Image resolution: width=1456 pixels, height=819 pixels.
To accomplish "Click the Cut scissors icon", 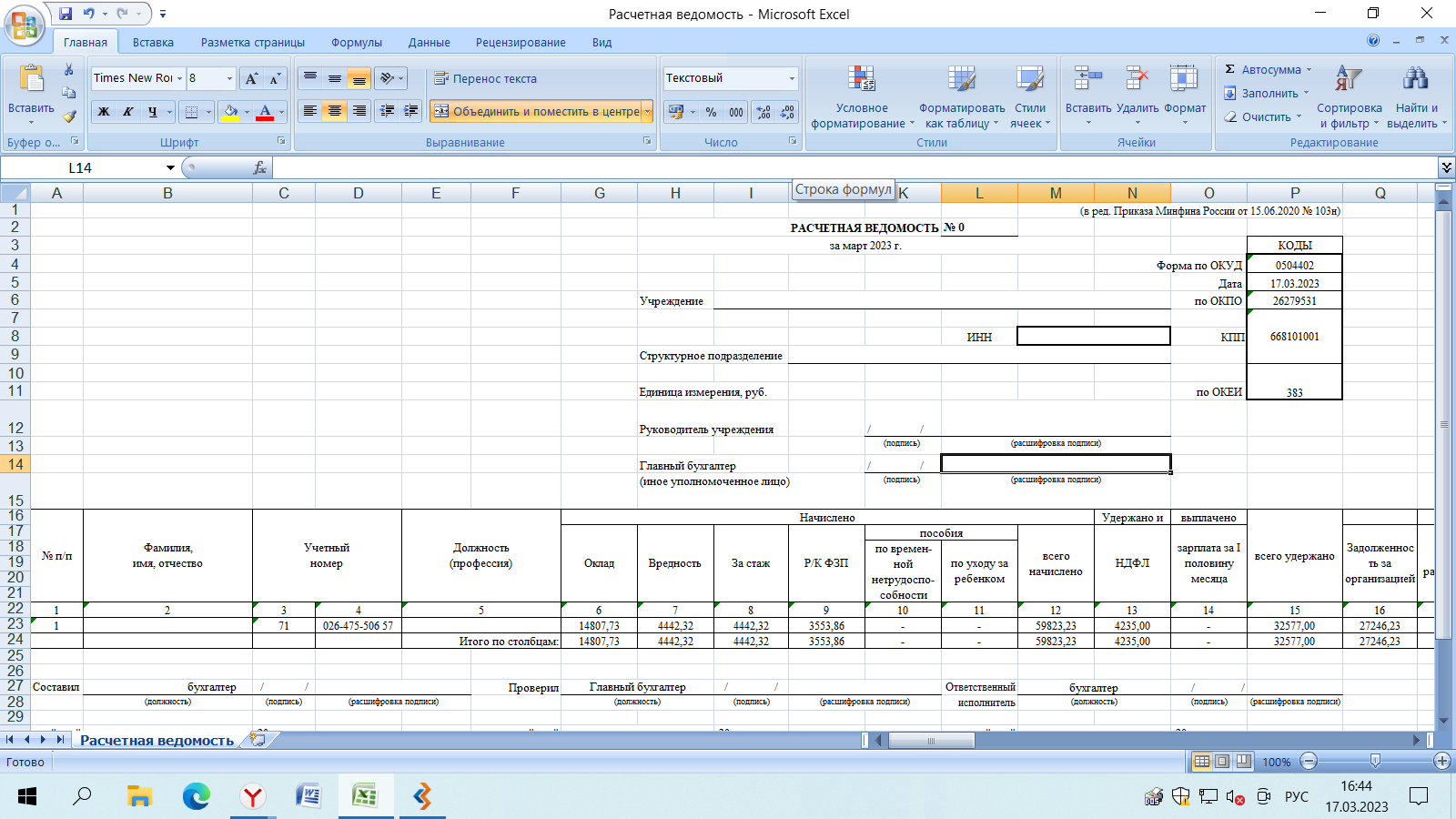I will click(x=68, y=70).
